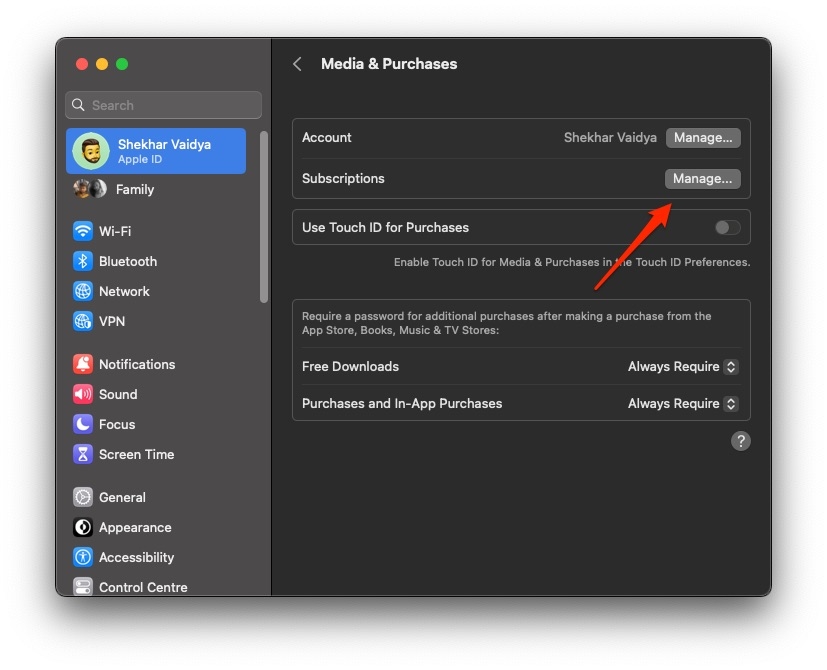Click the green zoom window button
This screenshot has width=827, height=670.
122,64
